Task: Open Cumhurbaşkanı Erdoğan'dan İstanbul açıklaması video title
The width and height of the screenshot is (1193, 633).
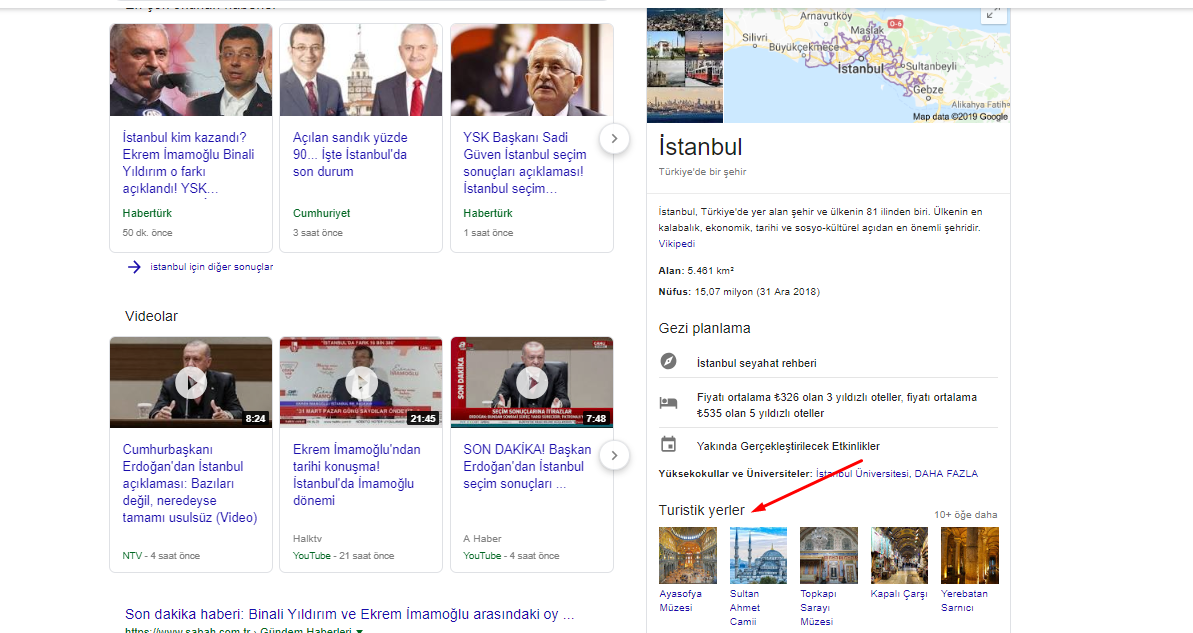Action: (190, 484)
